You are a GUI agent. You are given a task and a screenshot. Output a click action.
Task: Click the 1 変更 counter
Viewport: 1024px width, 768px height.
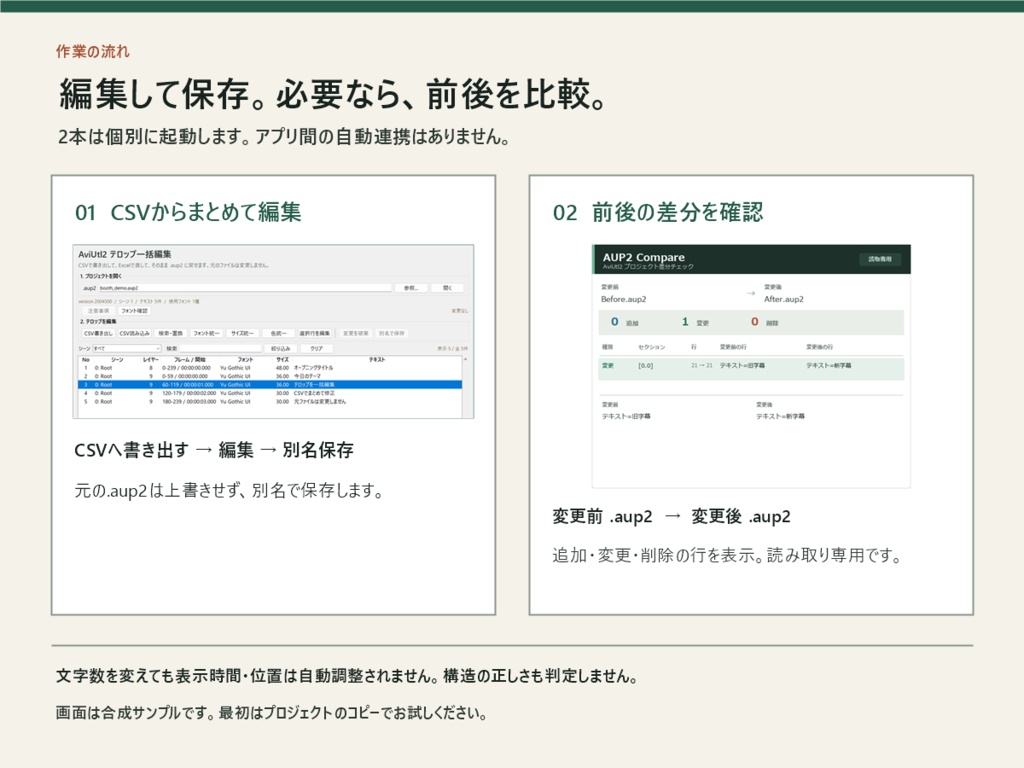(696, 322)
